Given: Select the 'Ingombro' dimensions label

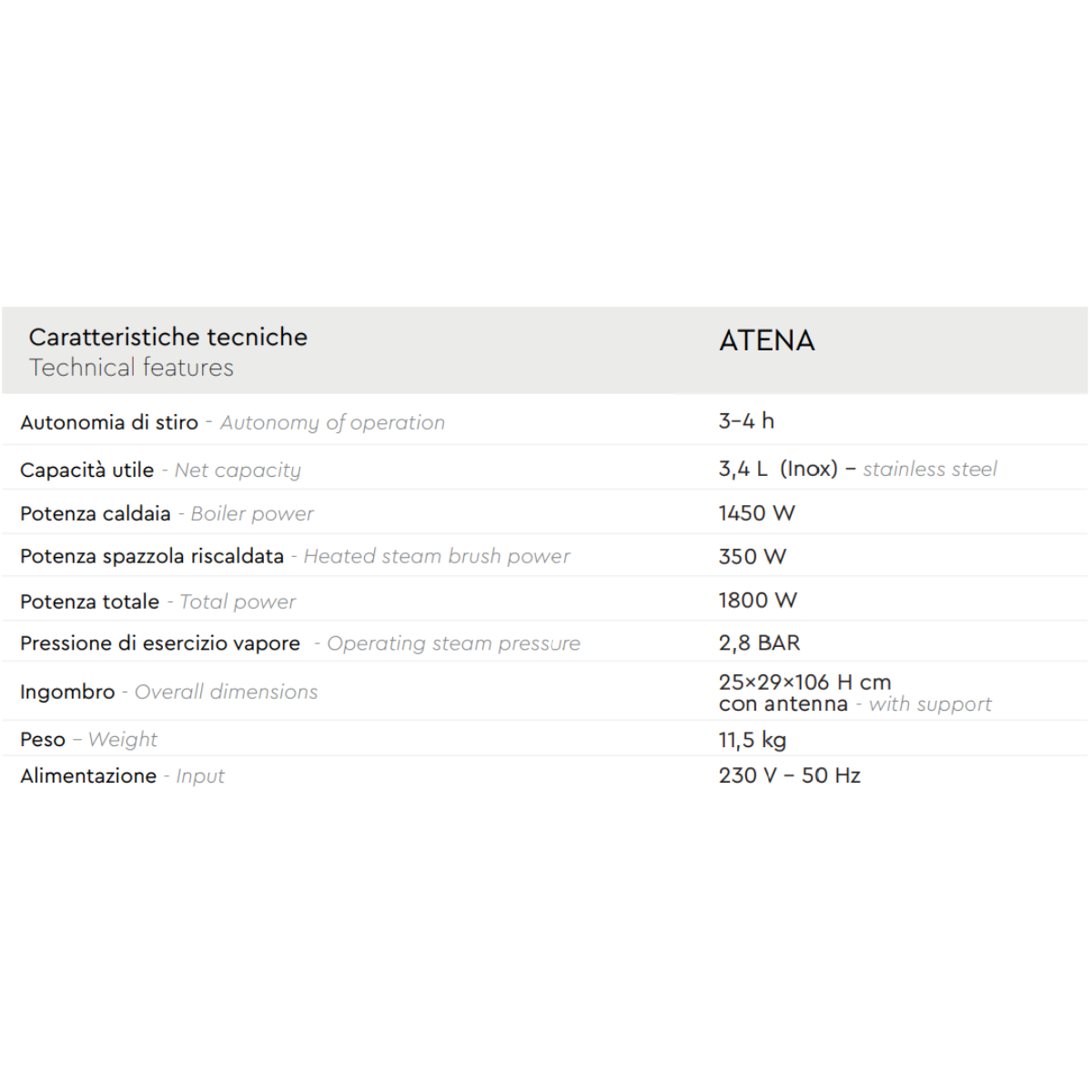Looking at the screenshot, I should click(x=67, y=692).
